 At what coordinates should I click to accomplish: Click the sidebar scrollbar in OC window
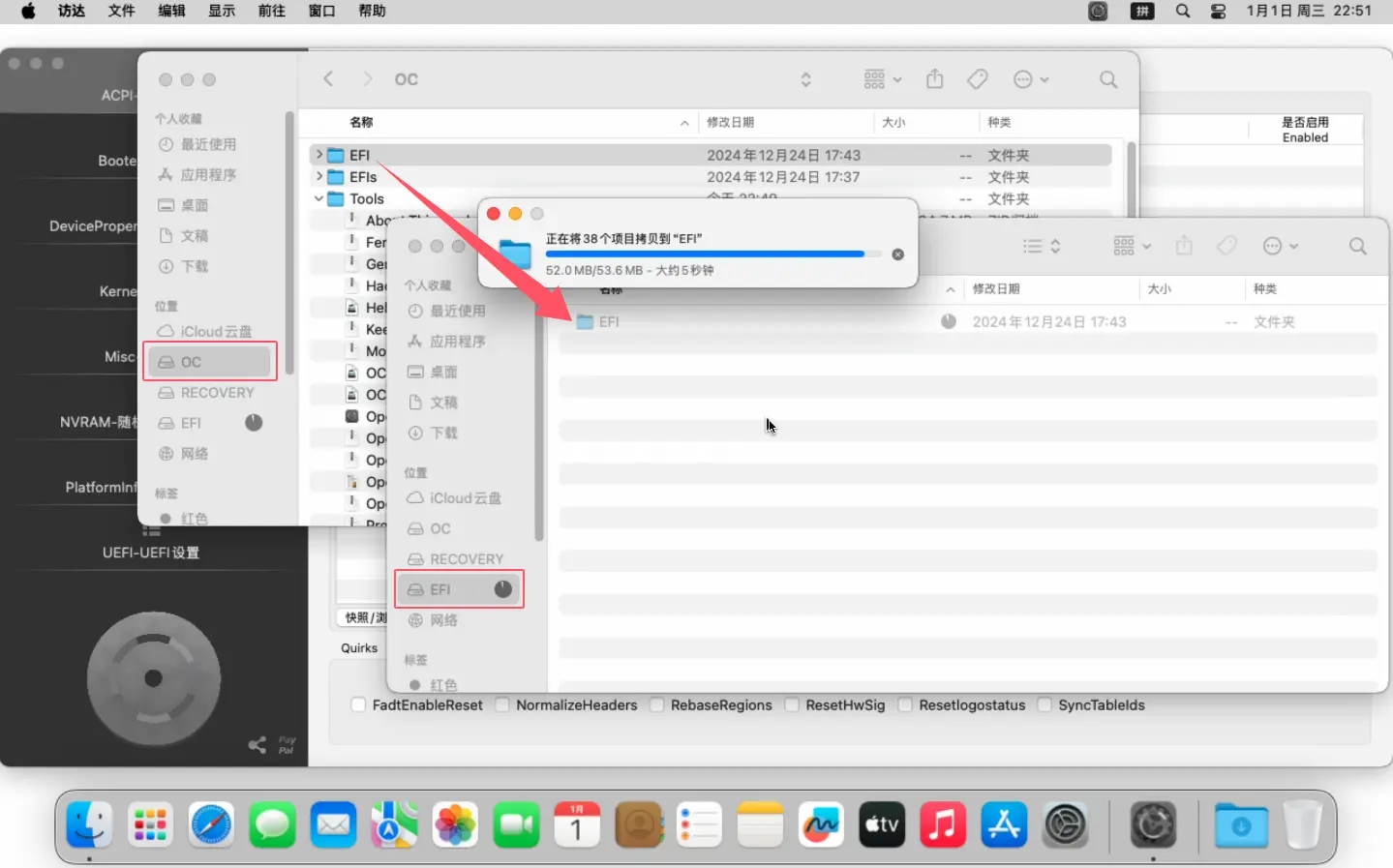(288, 242)
